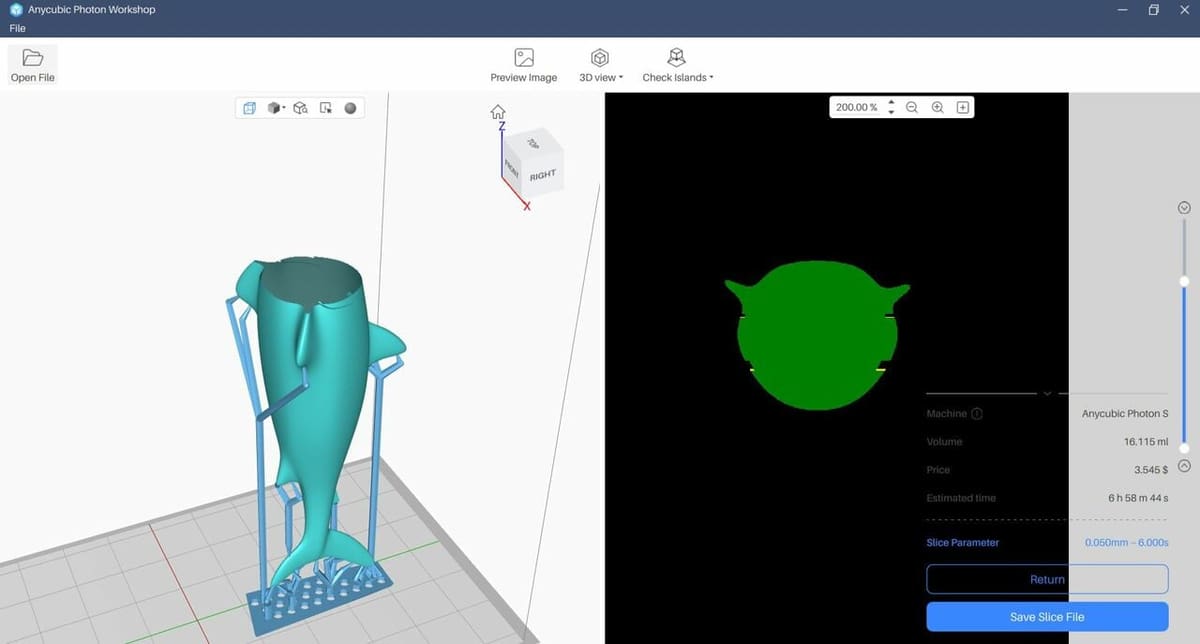Click the home view reset icon
The height and width of the screenshot is (644, 1200).
497,111
